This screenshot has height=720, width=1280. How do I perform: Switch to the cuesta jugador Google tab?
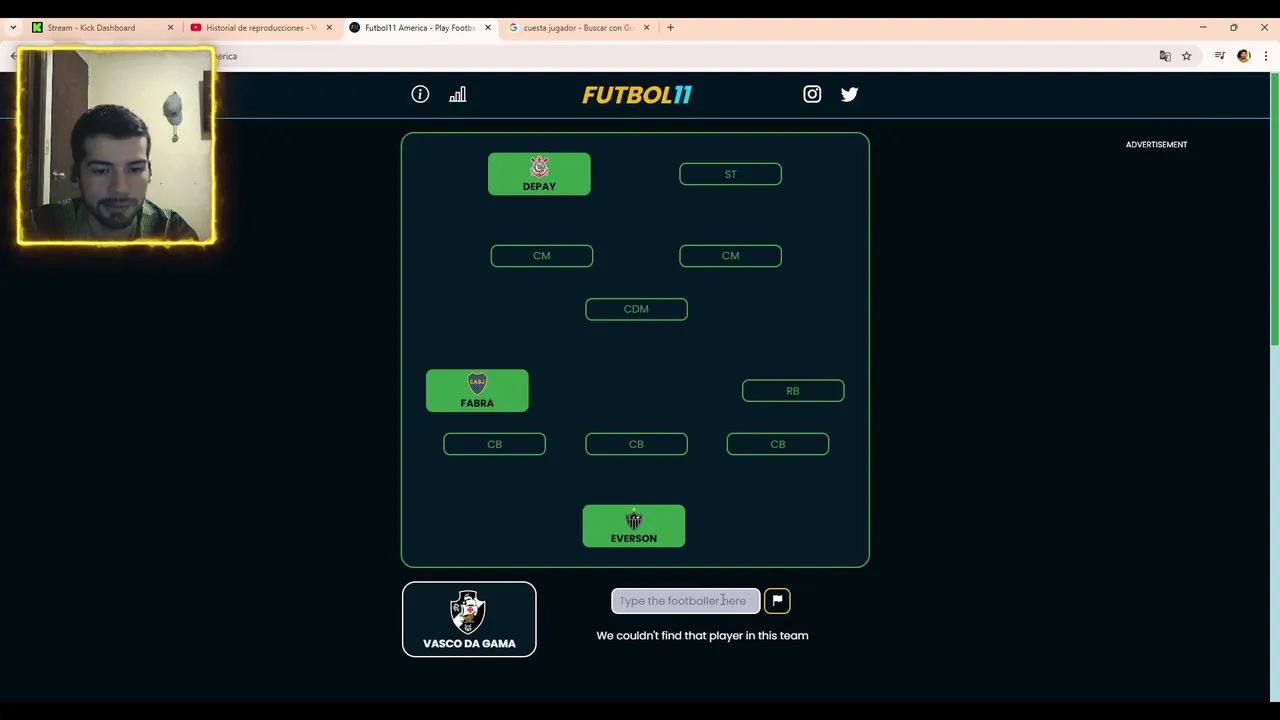click(x=578, y=27)
